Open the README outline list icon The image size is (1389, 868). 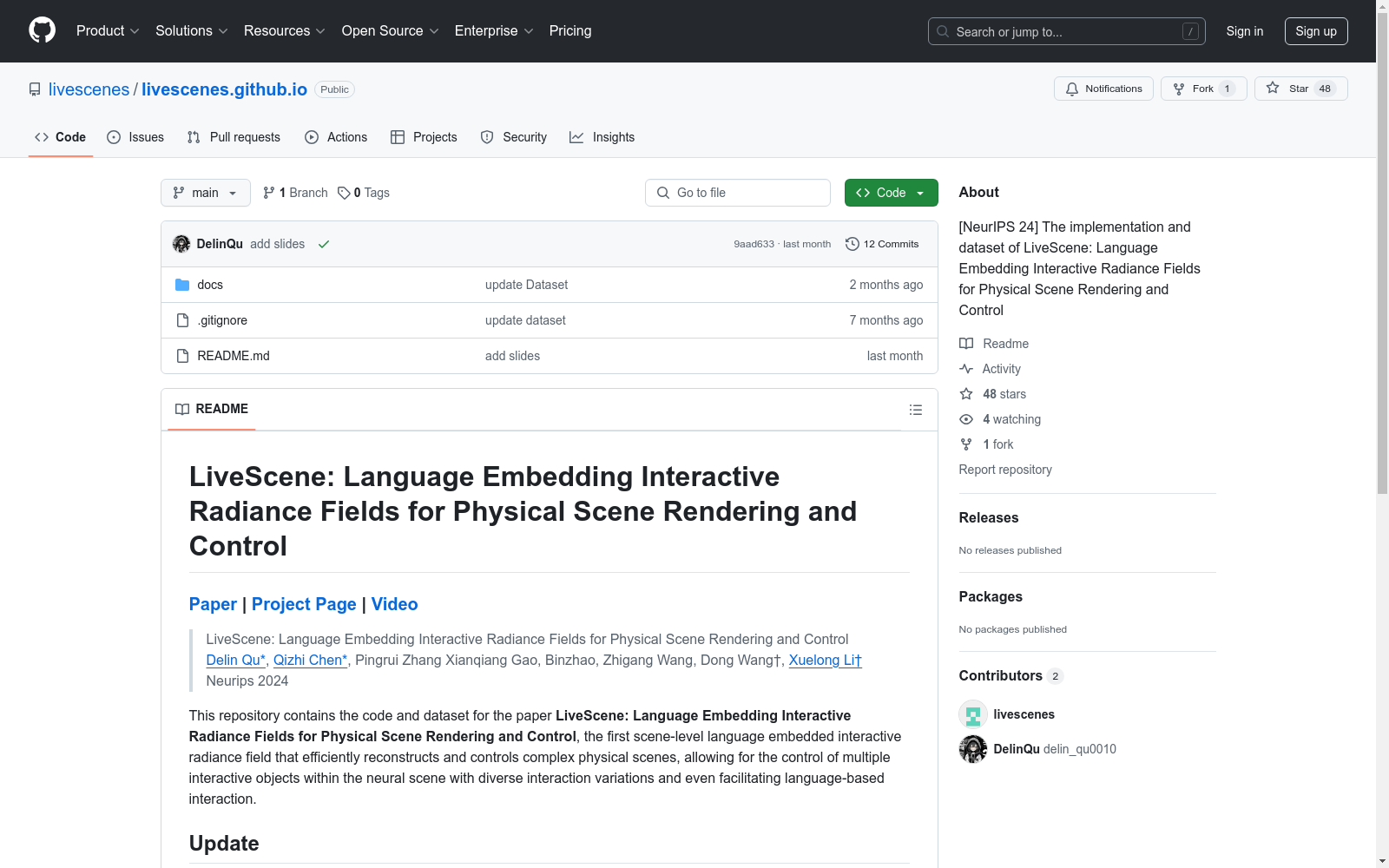coord(916,410)
